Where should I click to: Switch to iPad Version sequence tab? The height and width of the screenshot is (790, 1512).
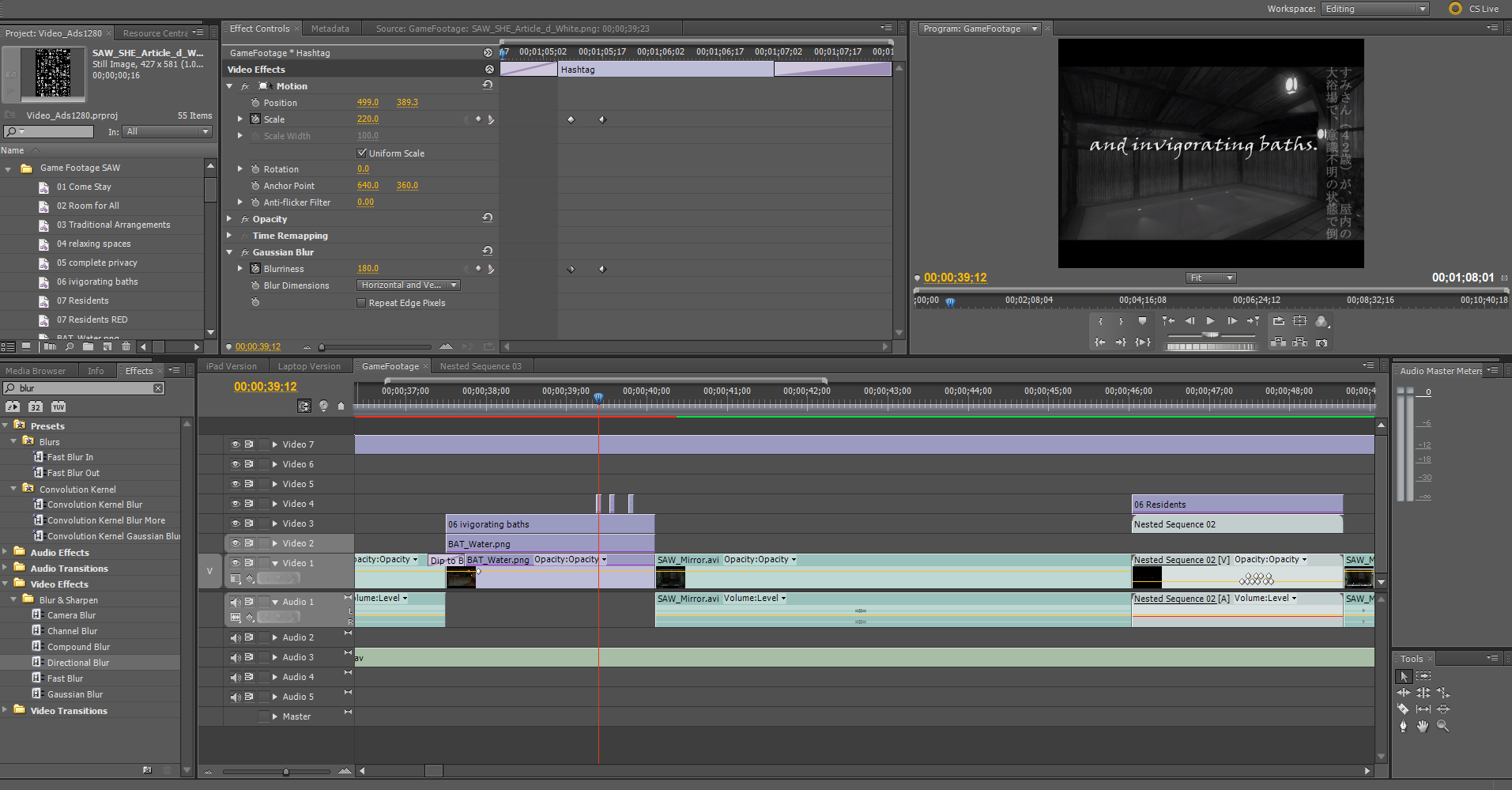point(231,366)
